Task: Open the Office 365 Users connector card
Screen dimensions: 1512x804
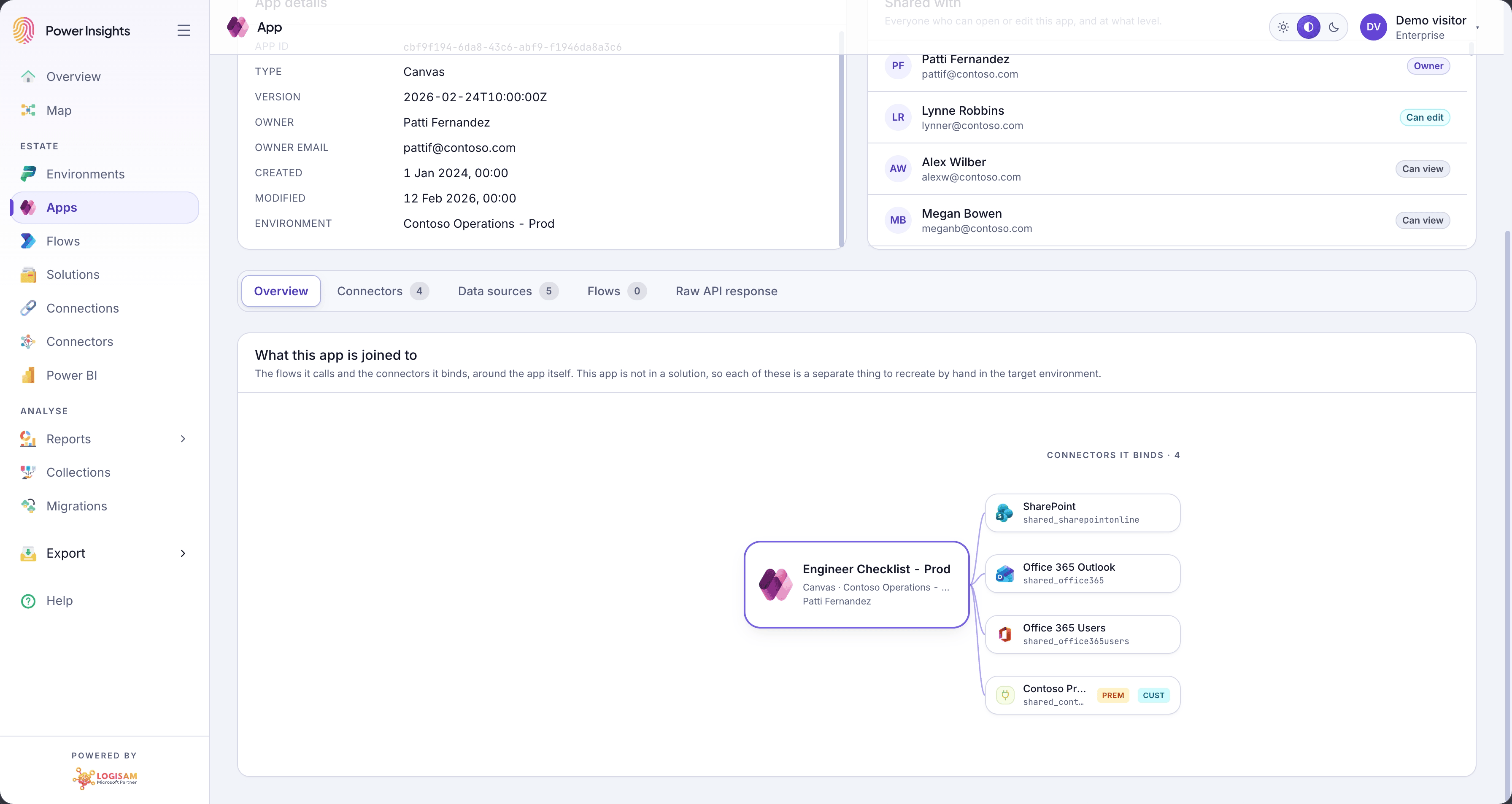Action: coord(1083,634)
